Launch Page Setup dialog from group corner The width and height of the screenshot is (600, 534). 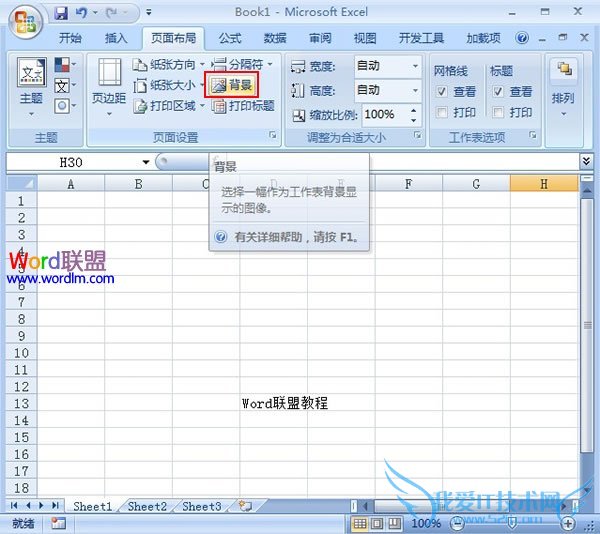pyautogui.click(x=272, y=135)
